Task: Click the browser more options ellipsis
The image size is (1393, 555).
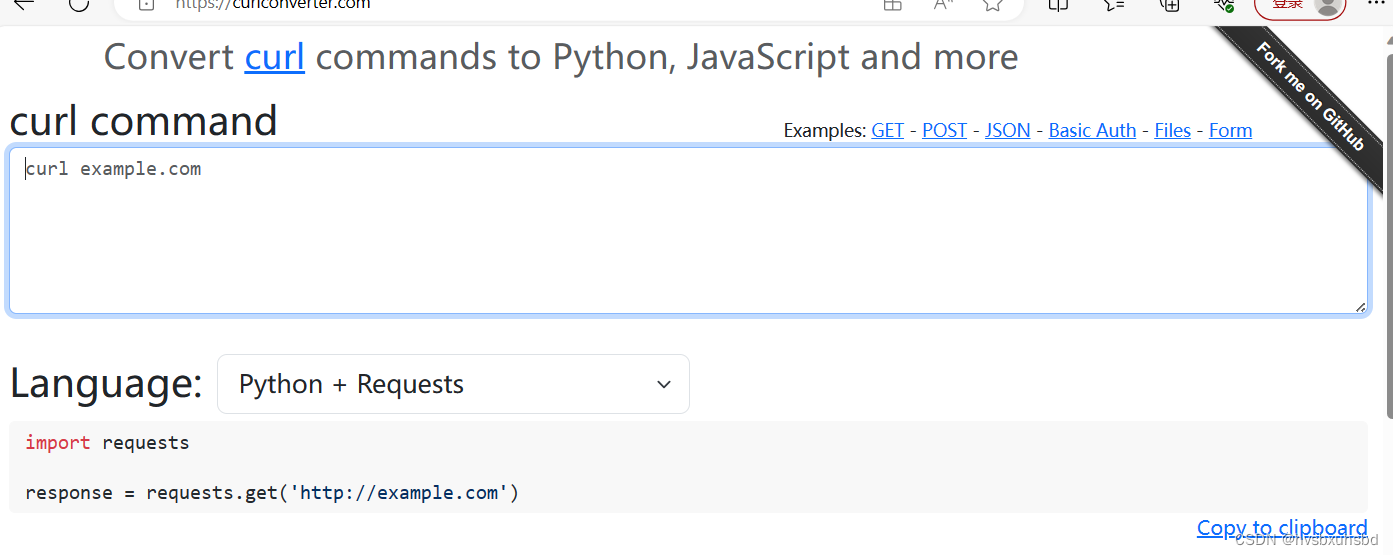Action: click(x=1377, y=4)
